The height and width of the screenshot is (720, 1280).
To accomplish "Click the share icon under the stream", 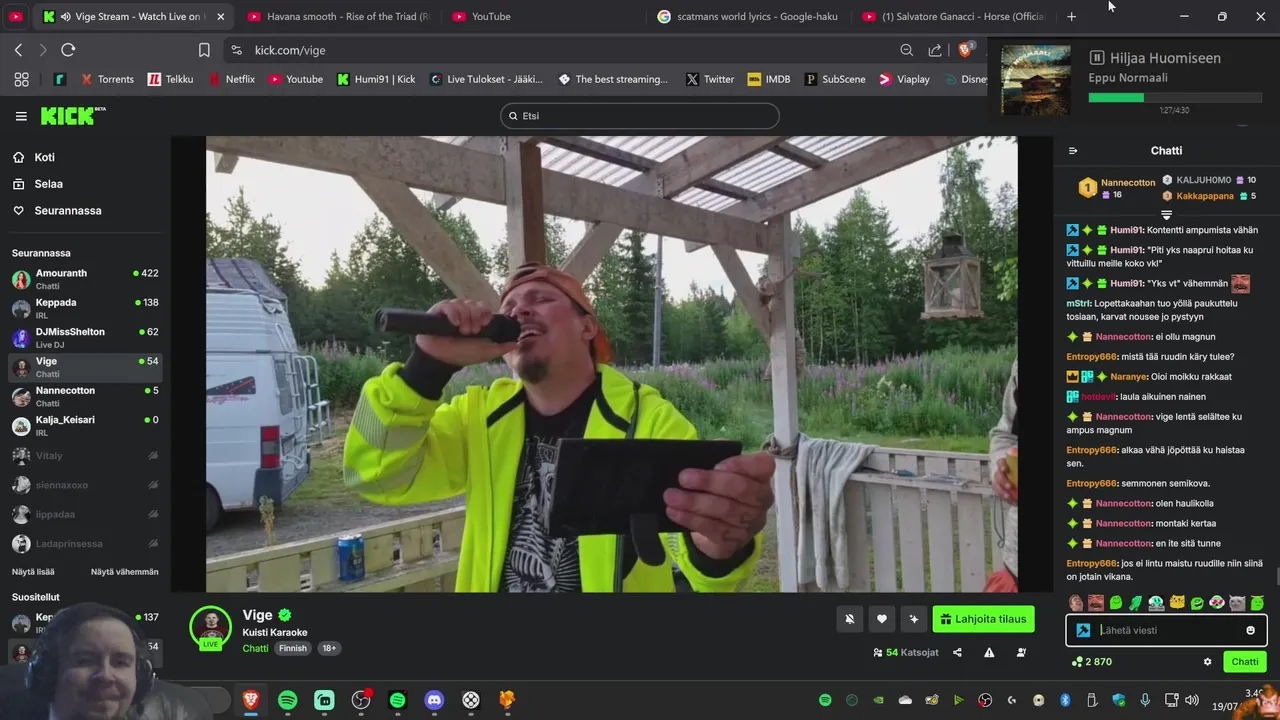I will [957, 652].
